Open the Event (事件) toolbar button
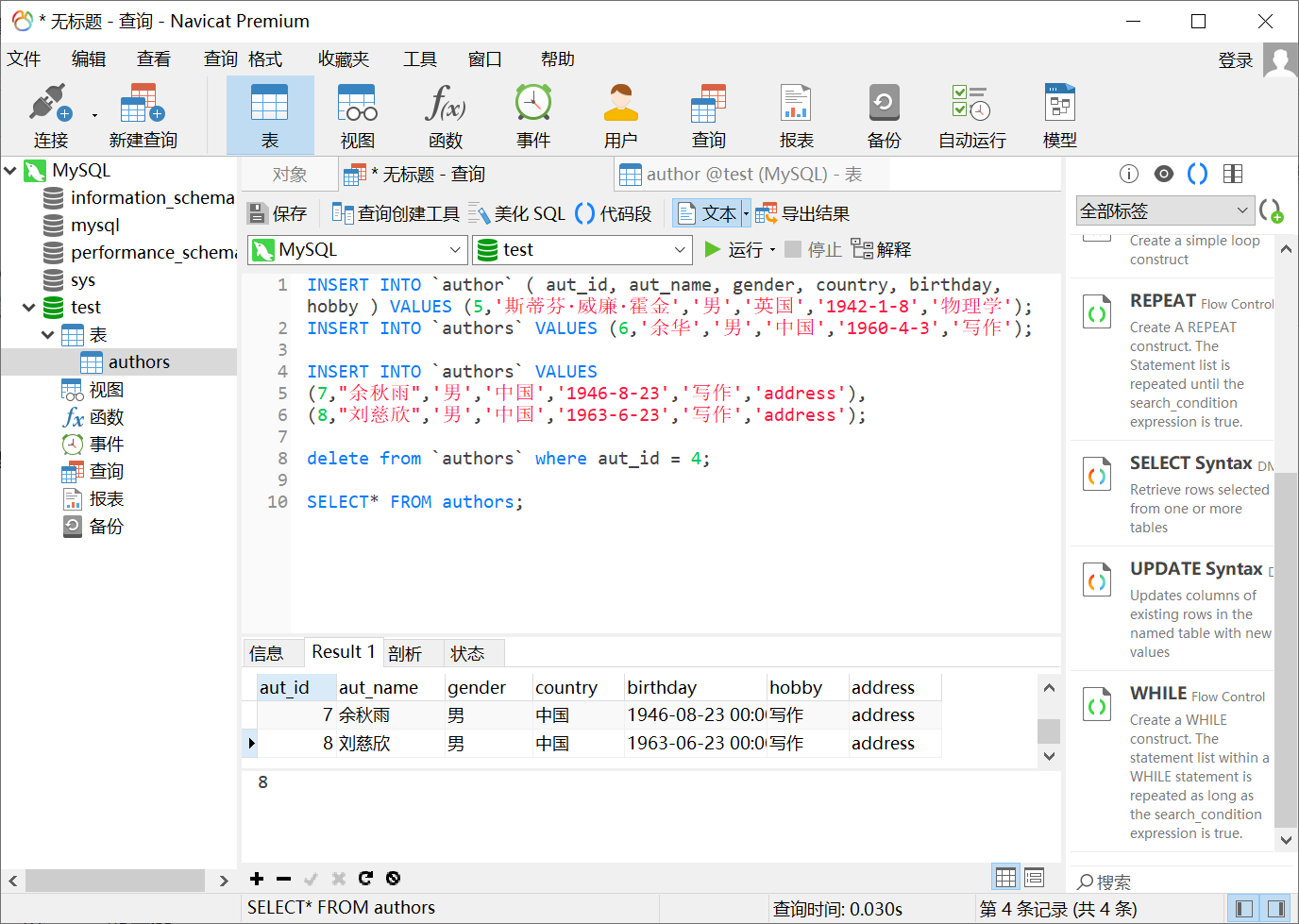This screenshot has width=1299, height=924. pyautogui.click(x=533, y=116)
